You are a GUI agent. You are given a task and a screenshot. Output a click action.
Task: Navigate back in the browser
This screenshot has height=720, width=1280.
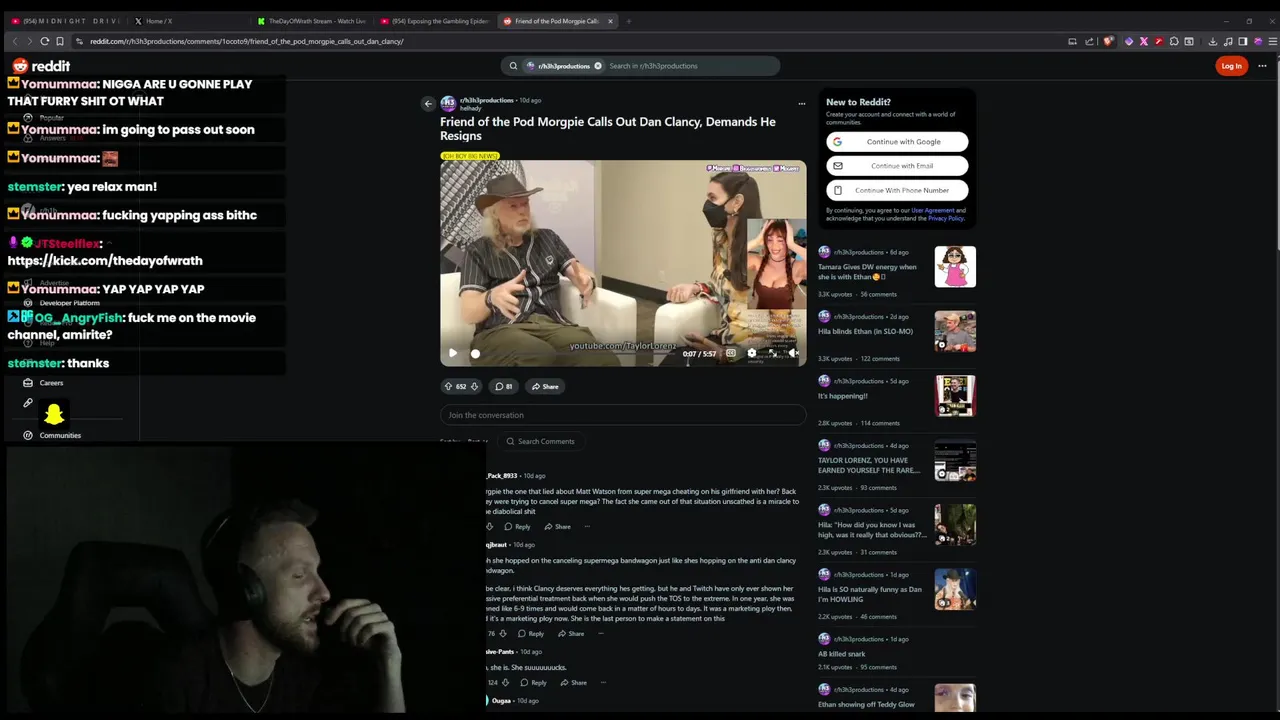pos(14,41)
